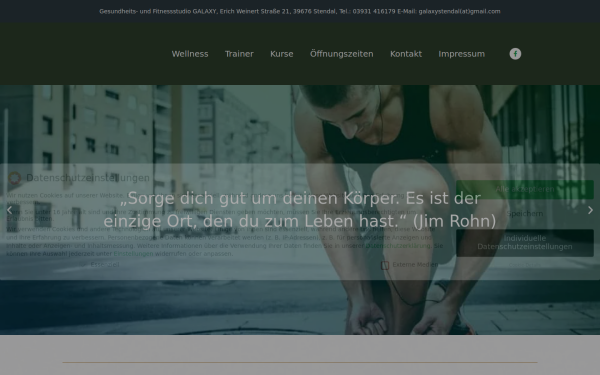Open Kontakt page
The image size is (600, 375).
(x=406, y=54)
